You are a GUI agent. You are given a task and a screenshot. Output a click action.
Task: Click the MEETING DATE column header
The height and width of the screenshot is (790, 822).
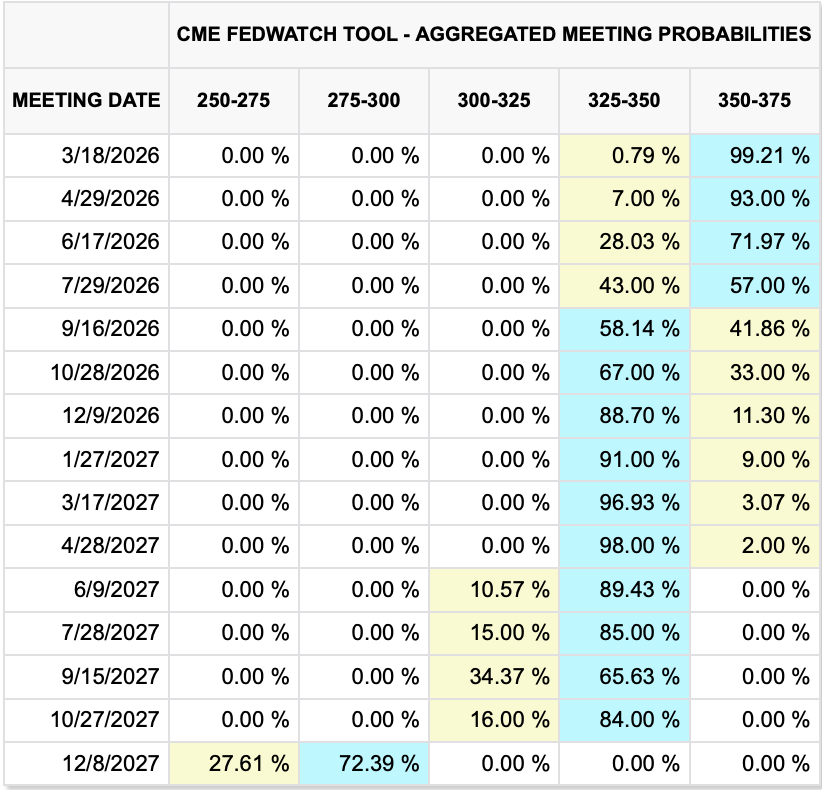click(x=86, y=100)
